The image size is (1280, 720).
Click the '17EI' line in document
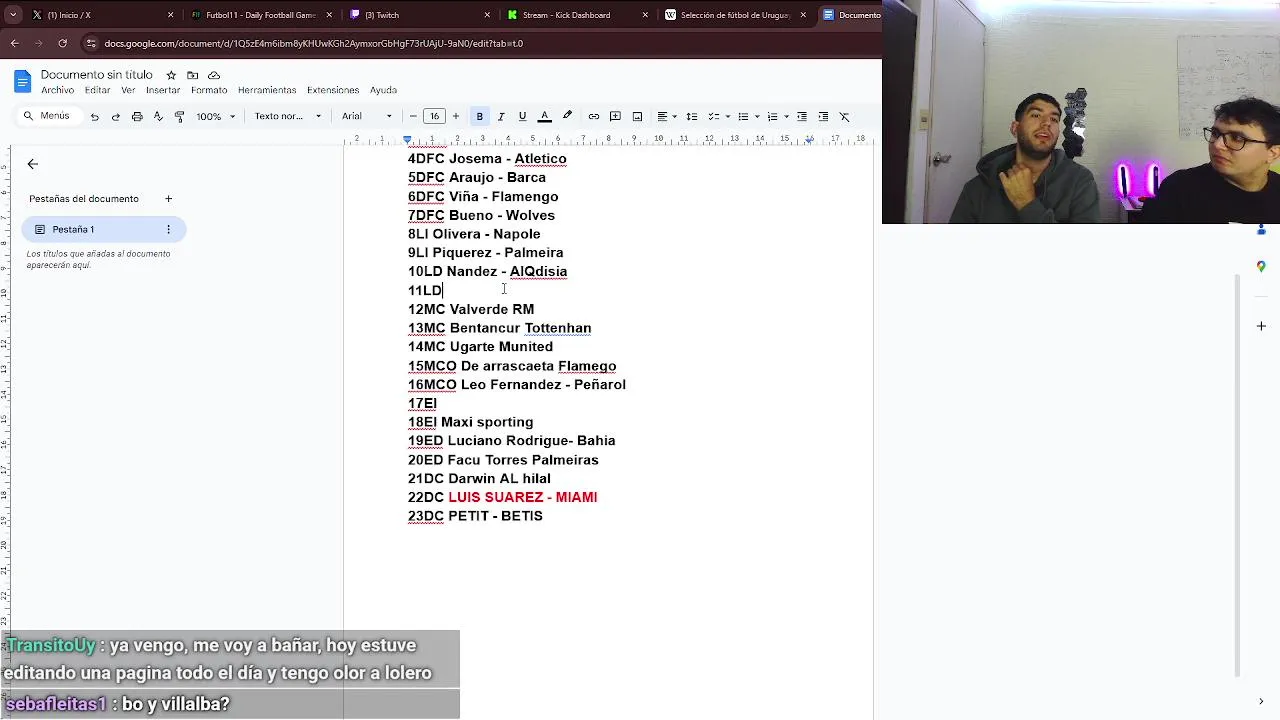coord(422,403)
